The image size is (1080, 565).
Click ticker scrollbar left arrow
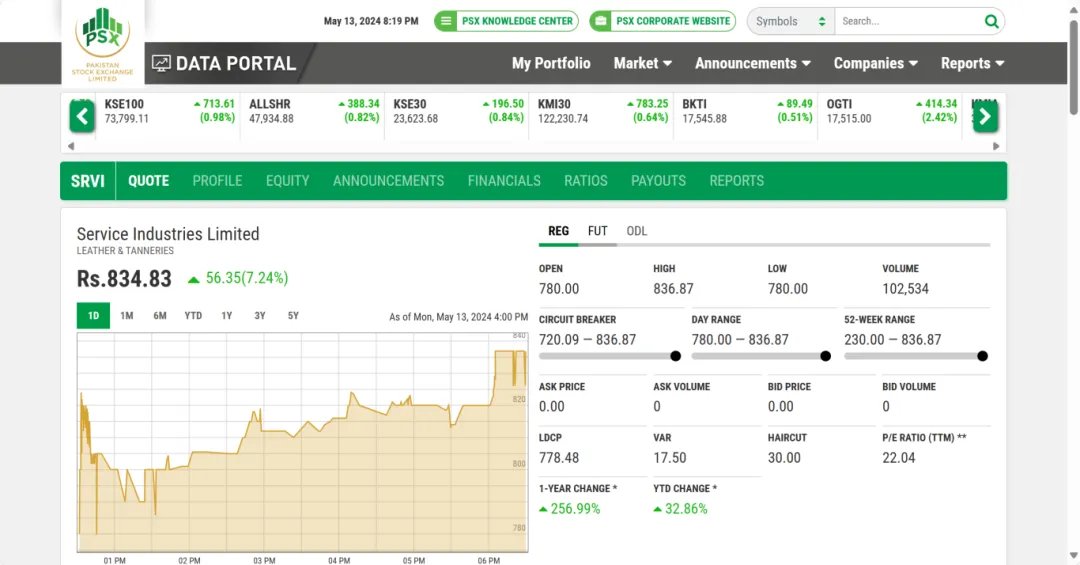[x=71, y=146]
